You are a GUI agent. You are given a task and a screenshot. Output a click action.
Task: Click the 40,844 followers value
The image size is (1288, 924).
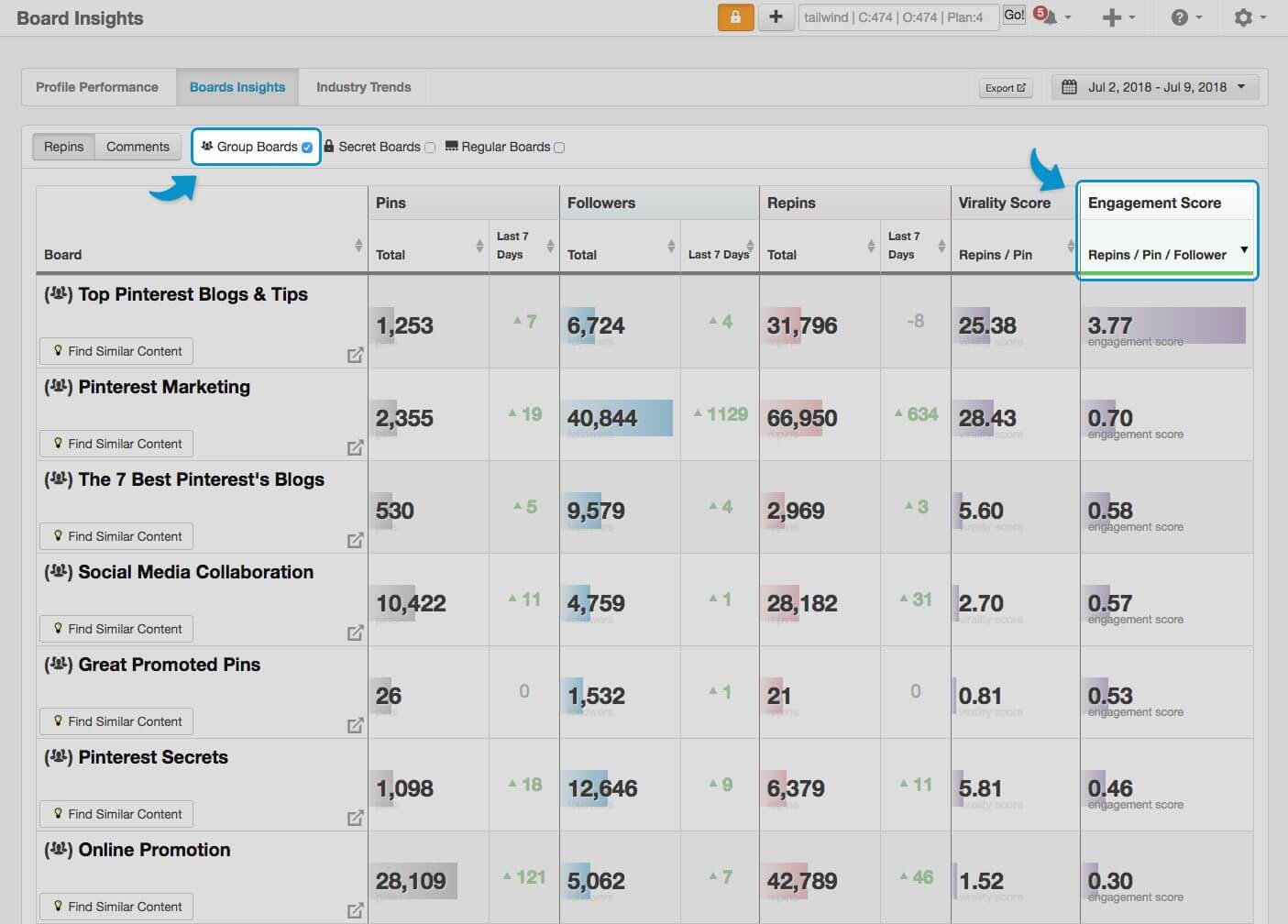click(x=602, y=418)
